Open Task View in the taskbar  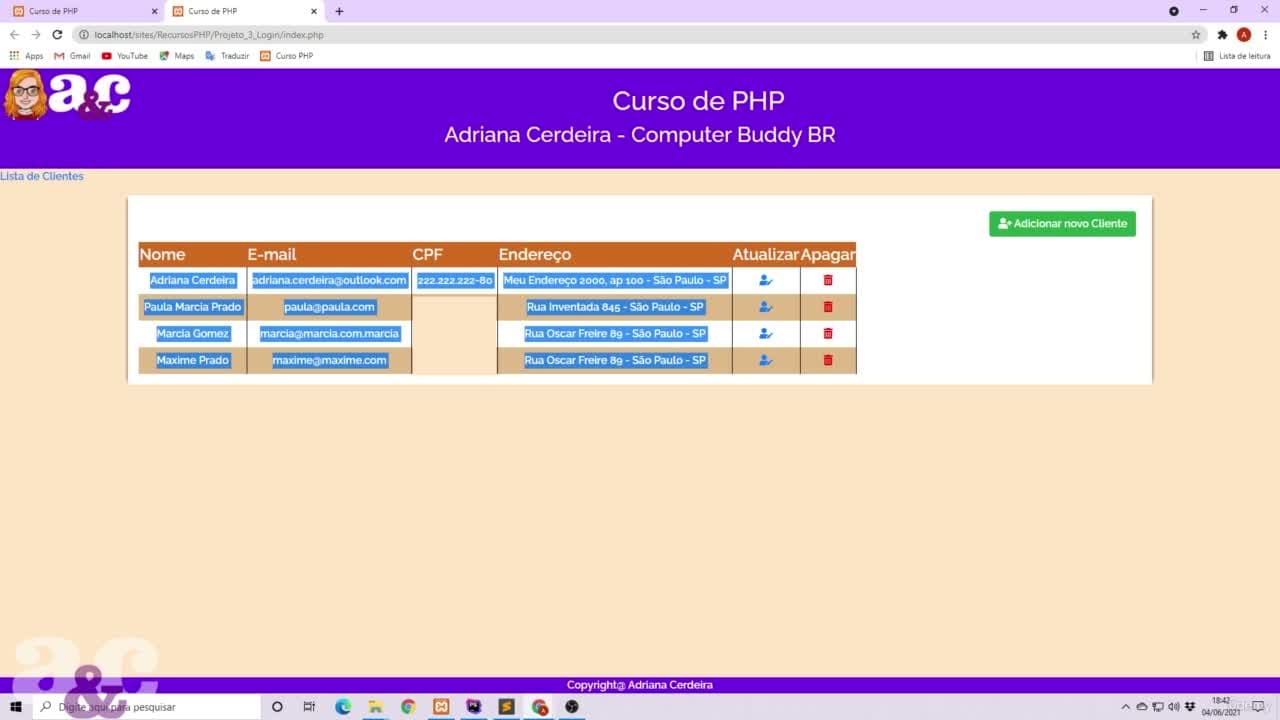point(309,707)
